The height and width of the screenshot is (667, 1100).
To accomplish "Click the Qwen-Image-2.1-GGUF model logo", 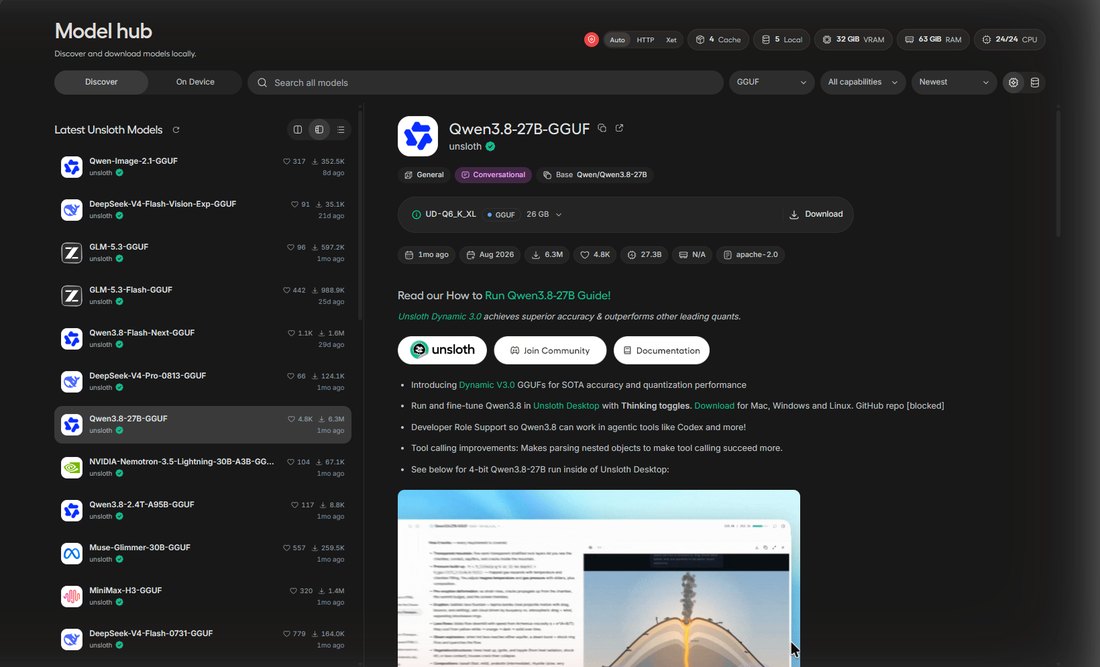I will tap(72, 167).
